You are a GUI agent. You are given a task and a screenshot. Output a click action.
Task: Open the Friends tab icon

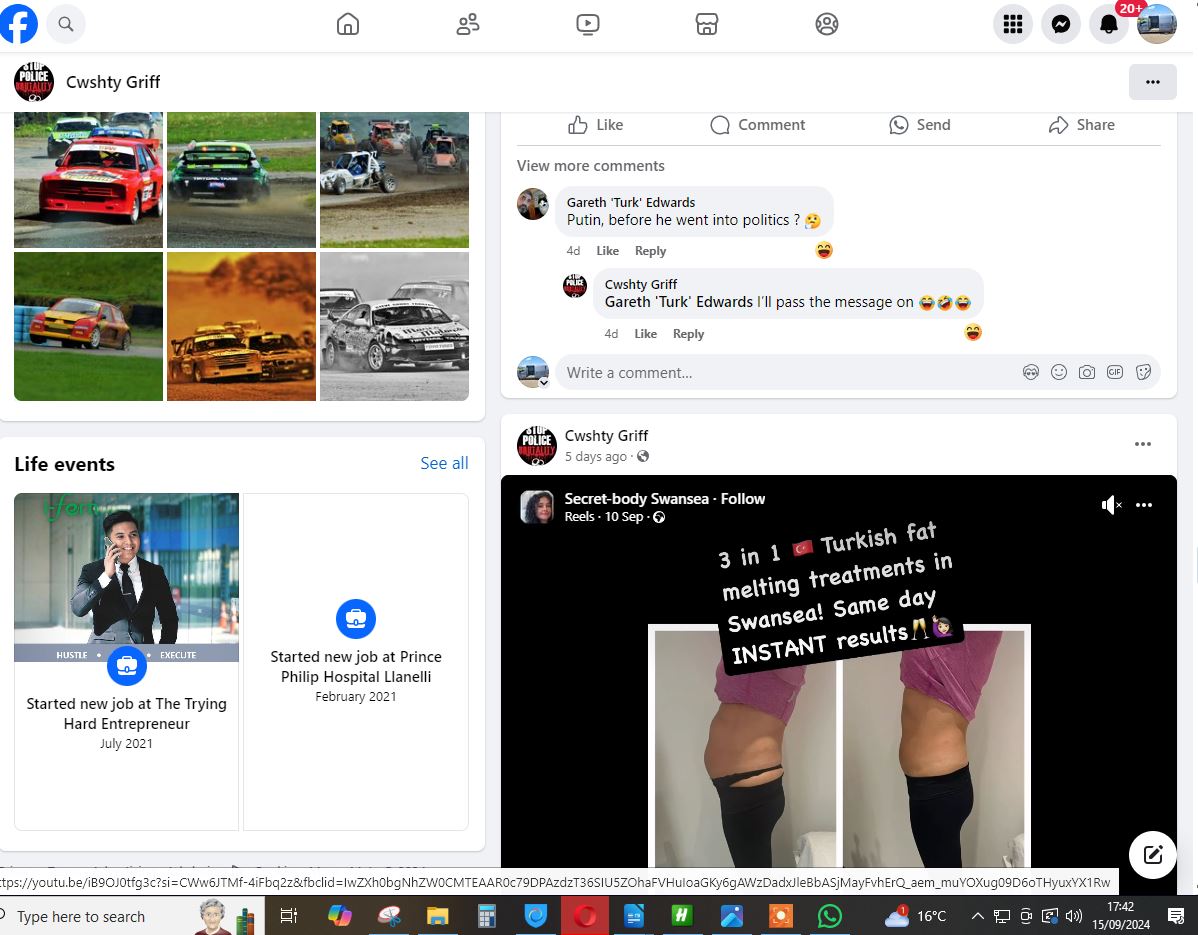[x=468, y=25]
